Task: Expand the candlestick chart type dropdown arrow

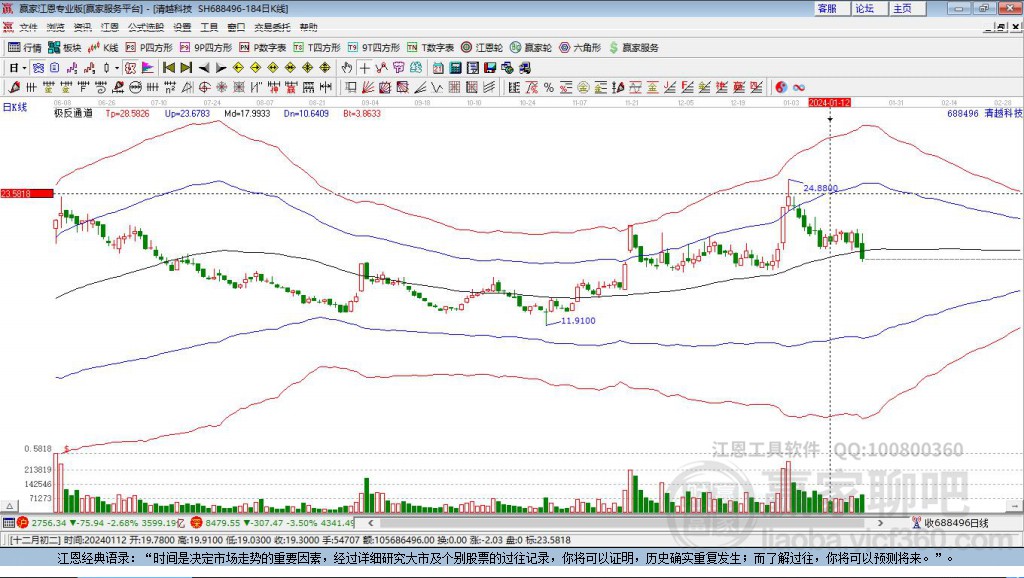Action: (117, 68)
